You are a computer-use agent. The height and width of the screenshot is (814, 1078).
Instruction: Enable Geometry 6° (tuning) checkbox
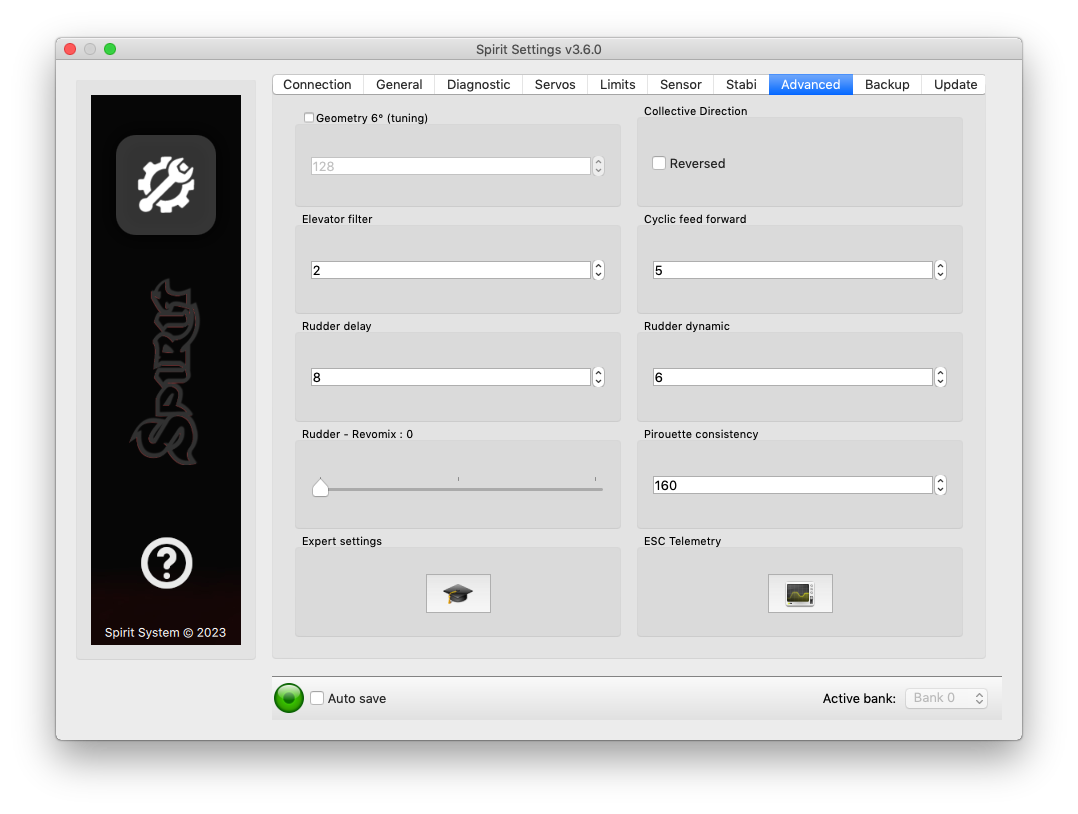309,118
